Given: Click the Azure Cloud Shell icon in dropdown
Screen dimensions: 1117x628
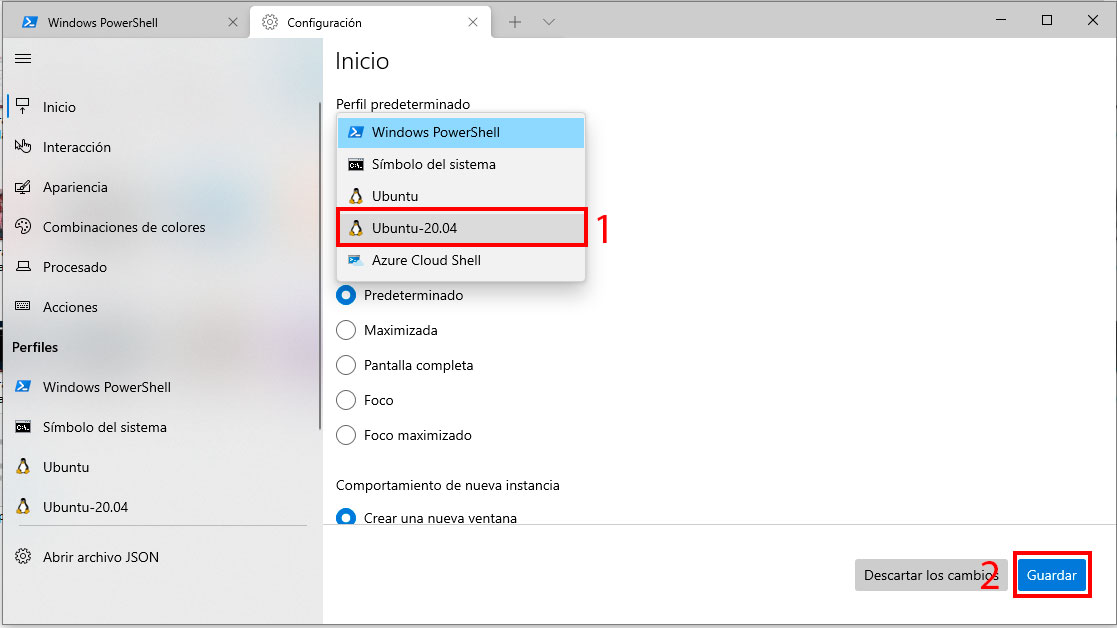Looking at the screenshot, I should pyautogui.click(x=355, y=261).
